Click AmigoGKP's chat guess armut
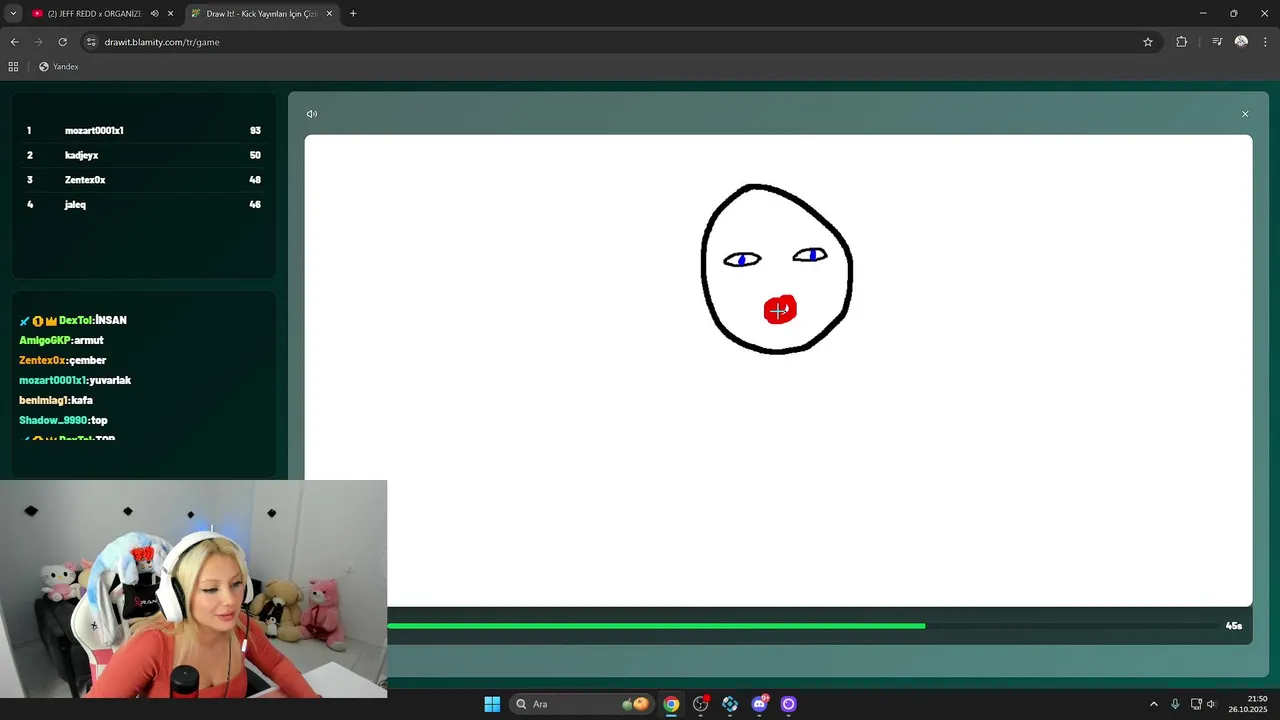The height and width of the screenshot is (720, 1280). pyautogui.click(x=89, y=340)
